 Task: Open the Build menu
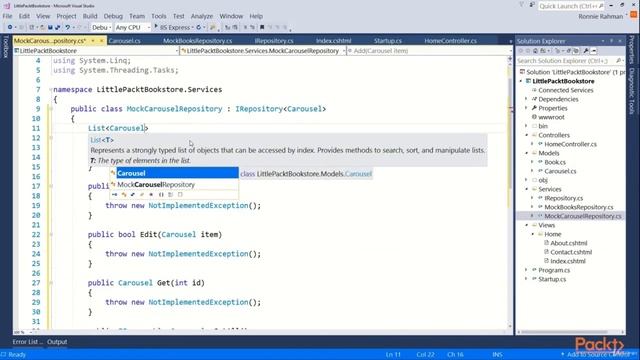pos(90,16)
